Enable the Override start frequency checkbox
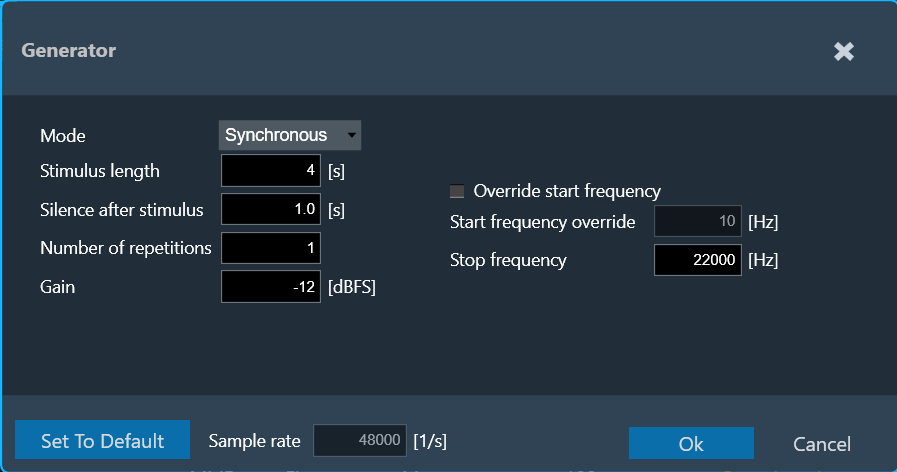897x472 pixels. [x=457, y=191]
